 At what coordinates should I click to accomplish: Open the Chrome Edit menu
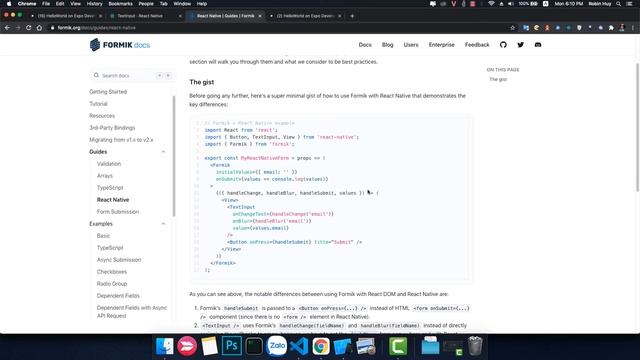click(60, 4)
